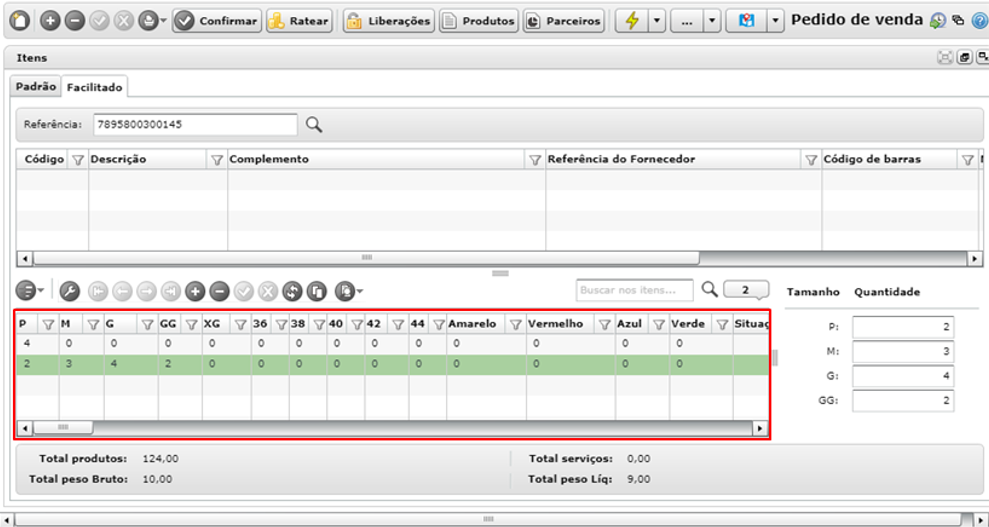
Task: Click the items grid plus (add item) icon
Action: 195,291
